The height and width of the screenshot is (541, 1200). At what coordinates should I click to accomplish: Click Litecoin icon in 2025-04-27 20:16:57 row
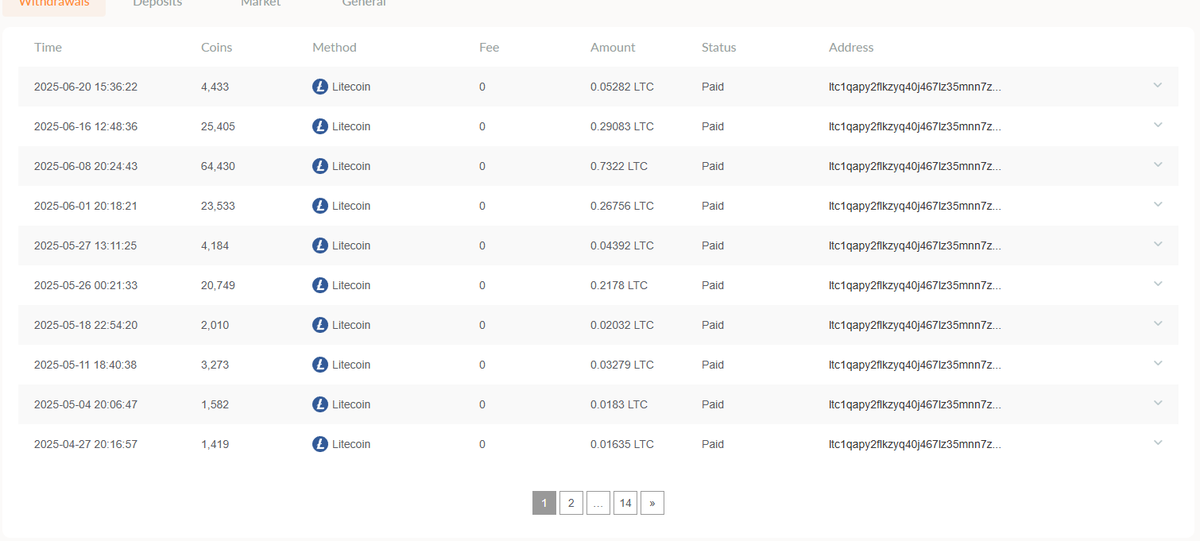[320, 444]
